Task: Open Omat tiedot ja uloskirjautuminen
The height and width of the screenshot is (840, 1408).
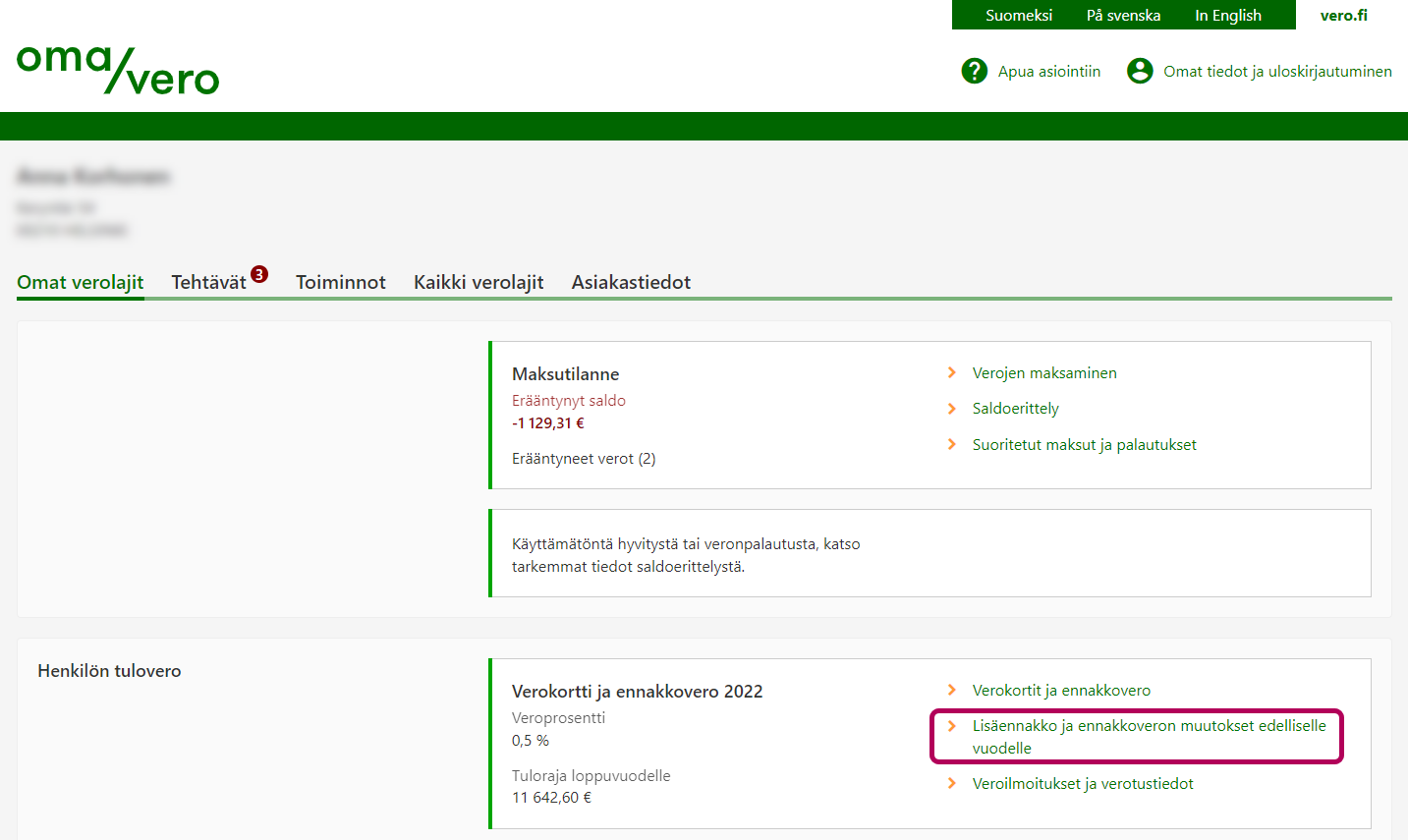Action: (x=1276, y=71)
